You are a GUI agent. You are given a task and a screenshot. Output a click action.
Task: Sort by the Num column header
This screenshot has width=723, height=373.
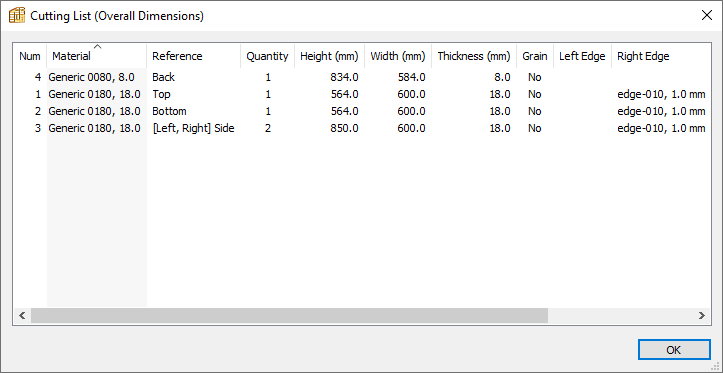coord(30,56)
